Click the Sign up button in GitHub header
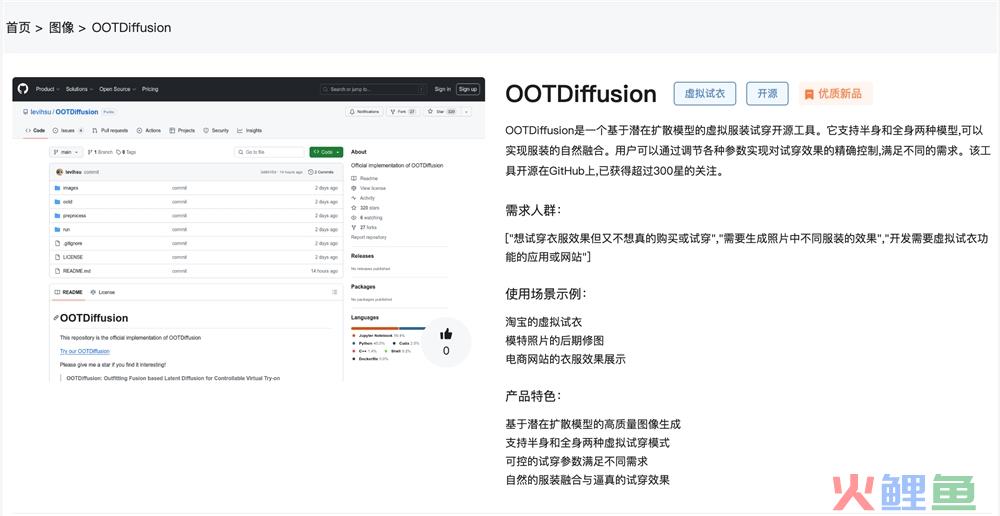Image resolution: width=1000 pixels, height=516 pixels. pos(468,89)
